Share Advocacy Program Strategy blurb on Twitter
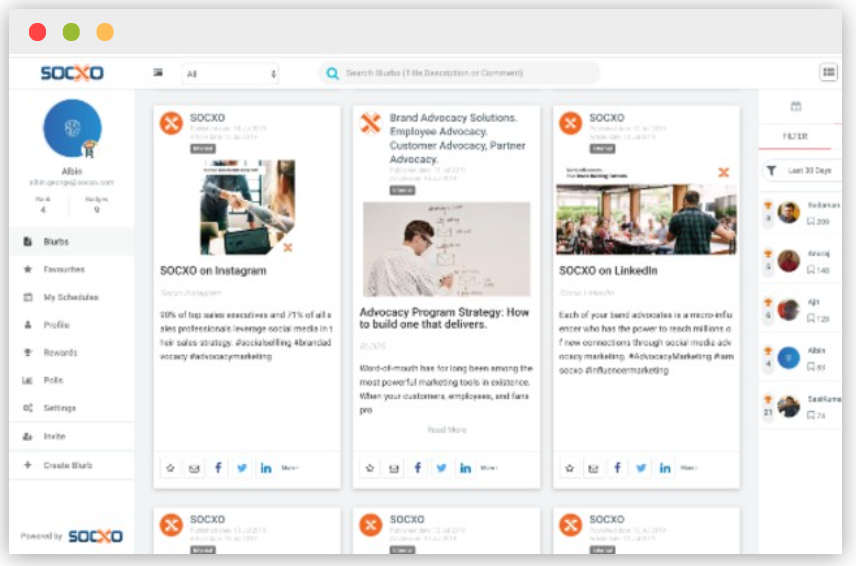Image resolution: width=856 pixels, height=566 pixels. pyautogui.click(x=442, y=468)
